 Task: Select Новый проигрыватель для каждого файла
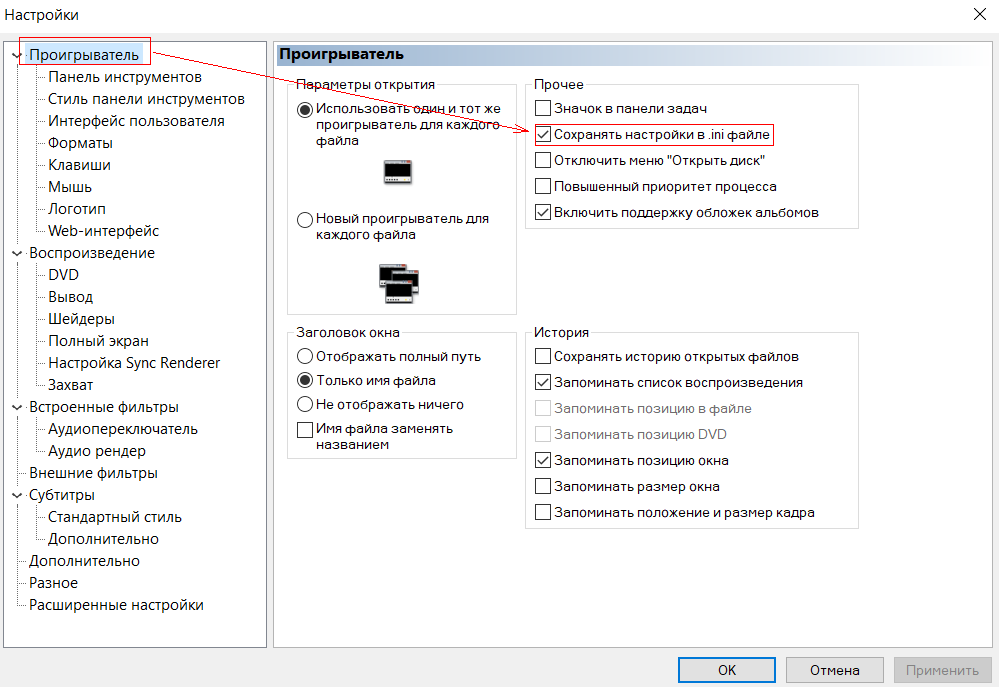point(305,219)
